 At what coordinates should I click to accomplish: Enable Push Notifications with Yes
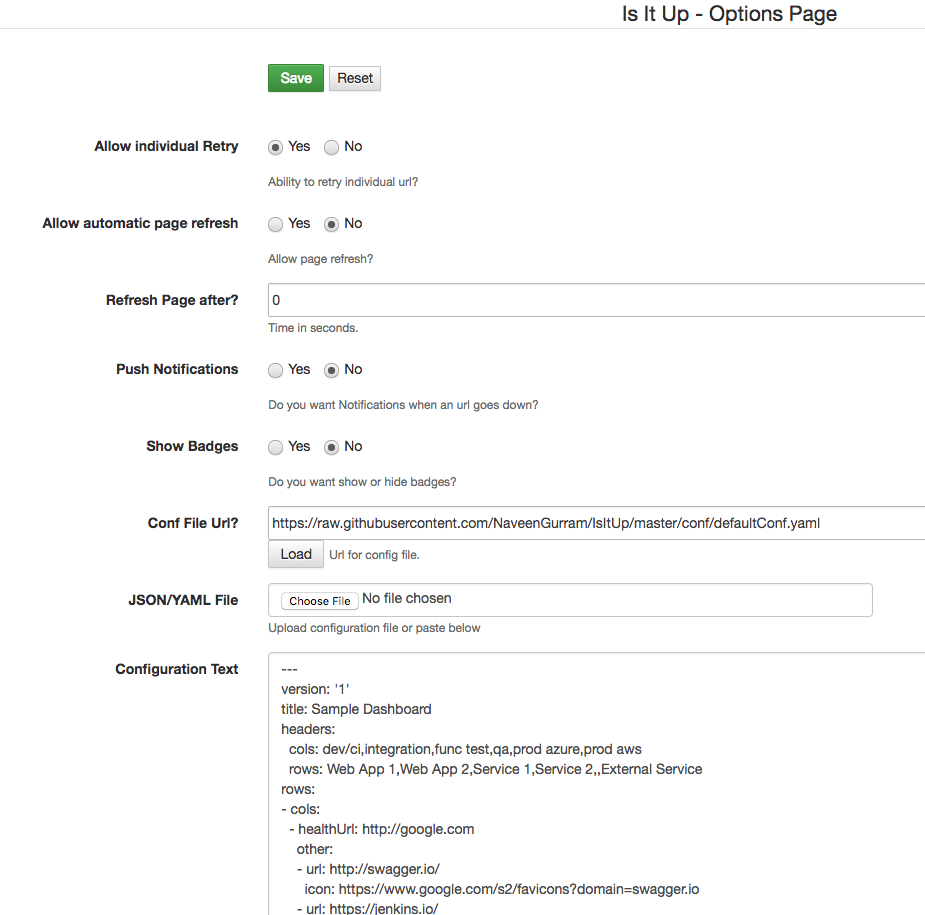(275, 370)
